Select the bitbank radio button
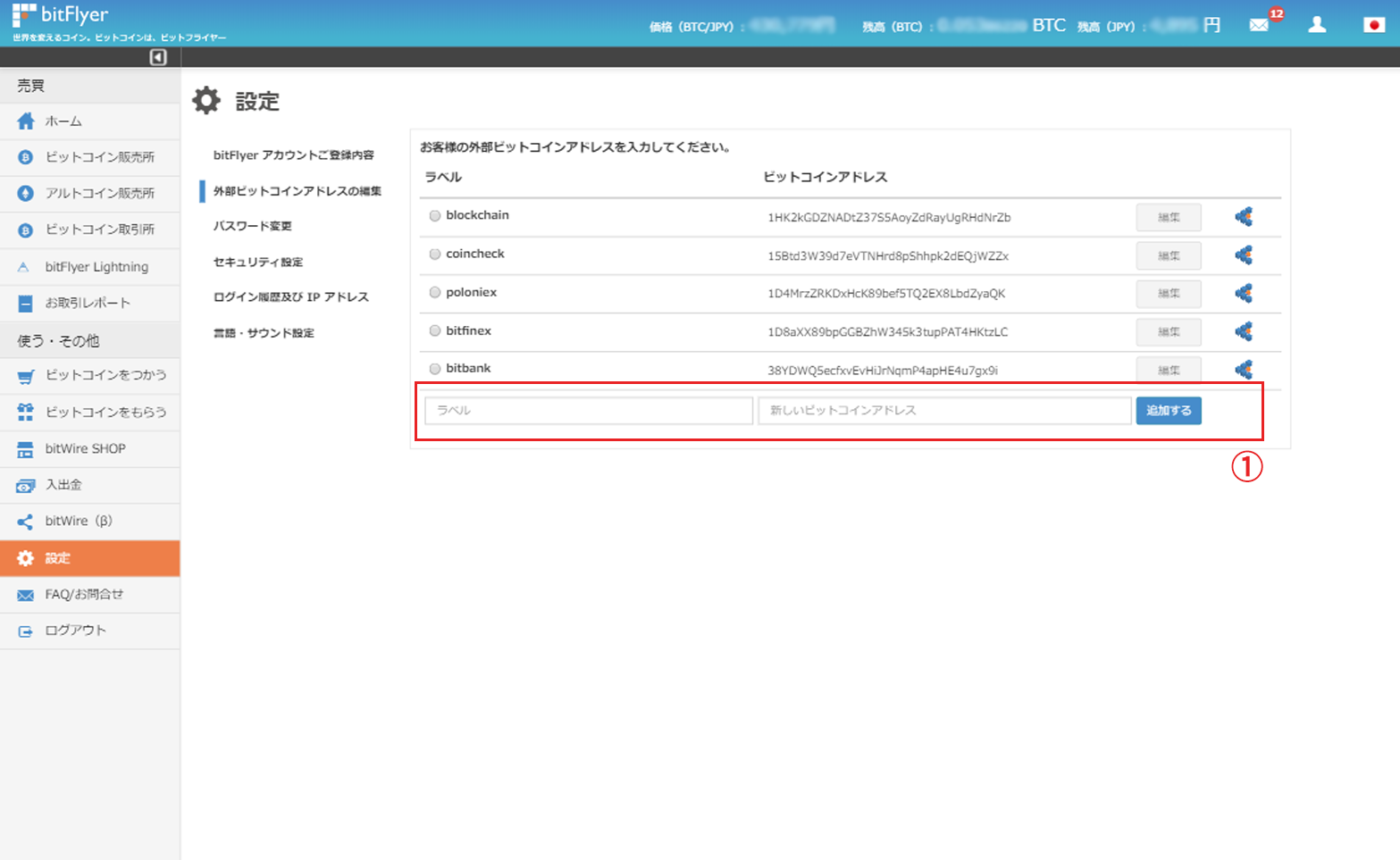 point(435,368)
